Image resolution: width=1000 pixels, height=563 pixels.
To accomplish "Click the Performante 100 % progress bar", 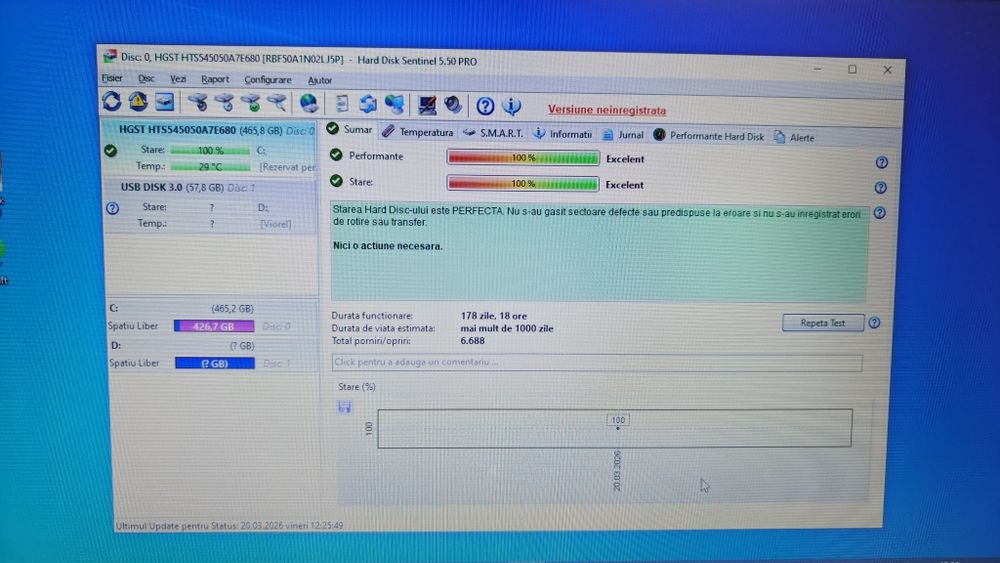I will [x=523, y=157].
